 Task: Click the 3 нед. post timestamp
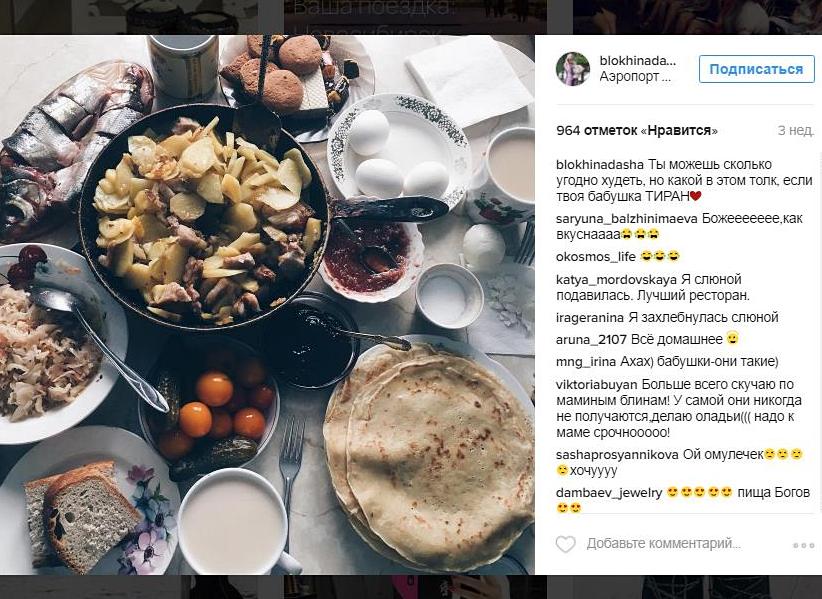point(795,130)
